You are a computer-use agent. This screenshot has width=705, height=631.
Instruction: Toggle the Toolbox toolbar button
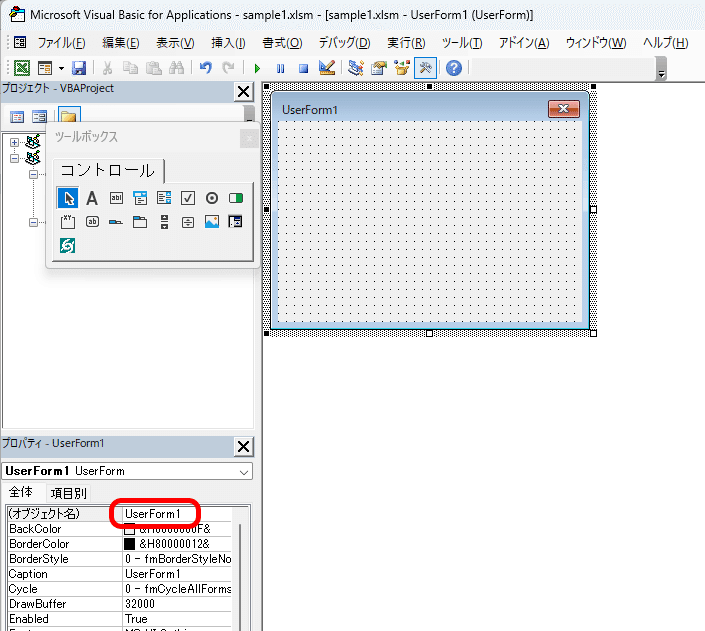point(425,68)
